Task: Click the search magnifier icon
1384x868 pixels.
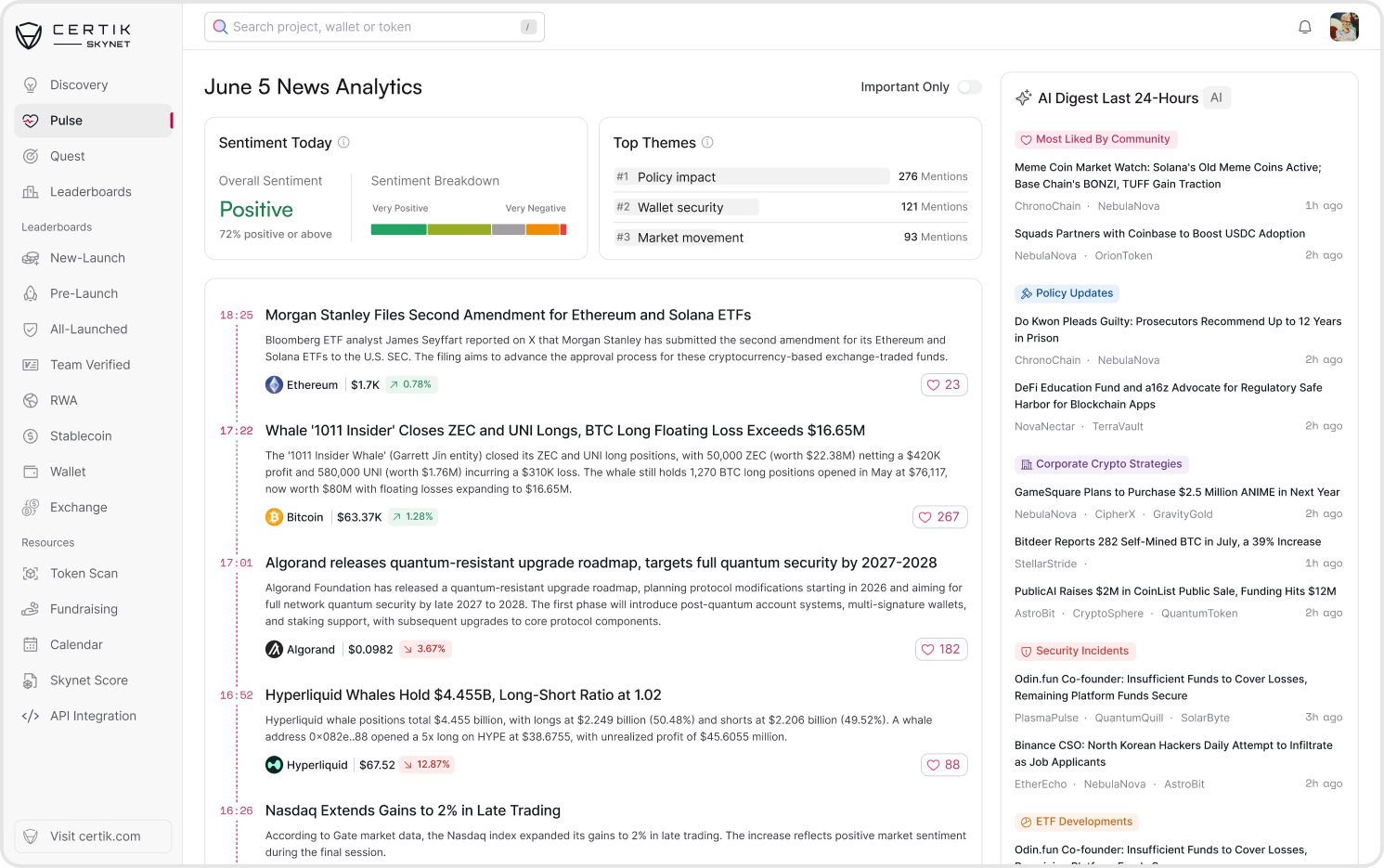Action: coord(220,27)
